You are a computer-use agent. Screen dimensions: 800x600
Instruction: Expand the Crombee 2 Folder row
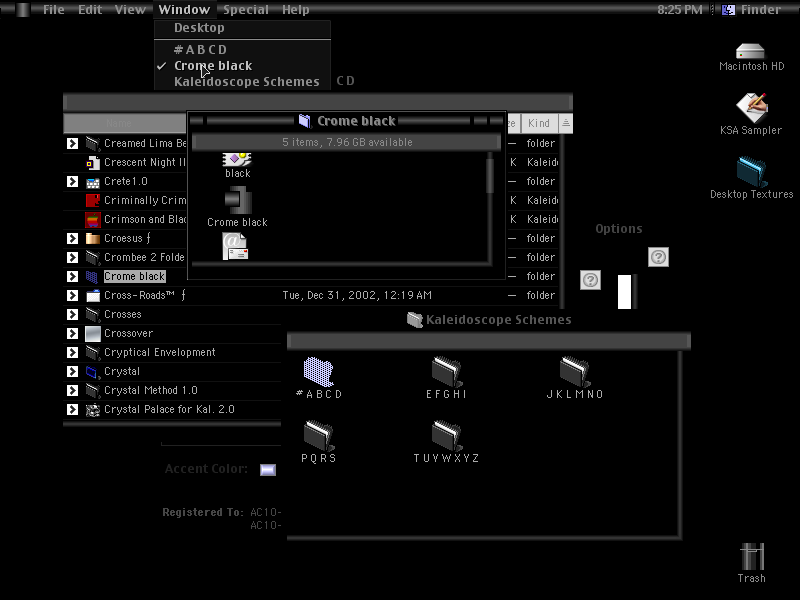point(72,257)
